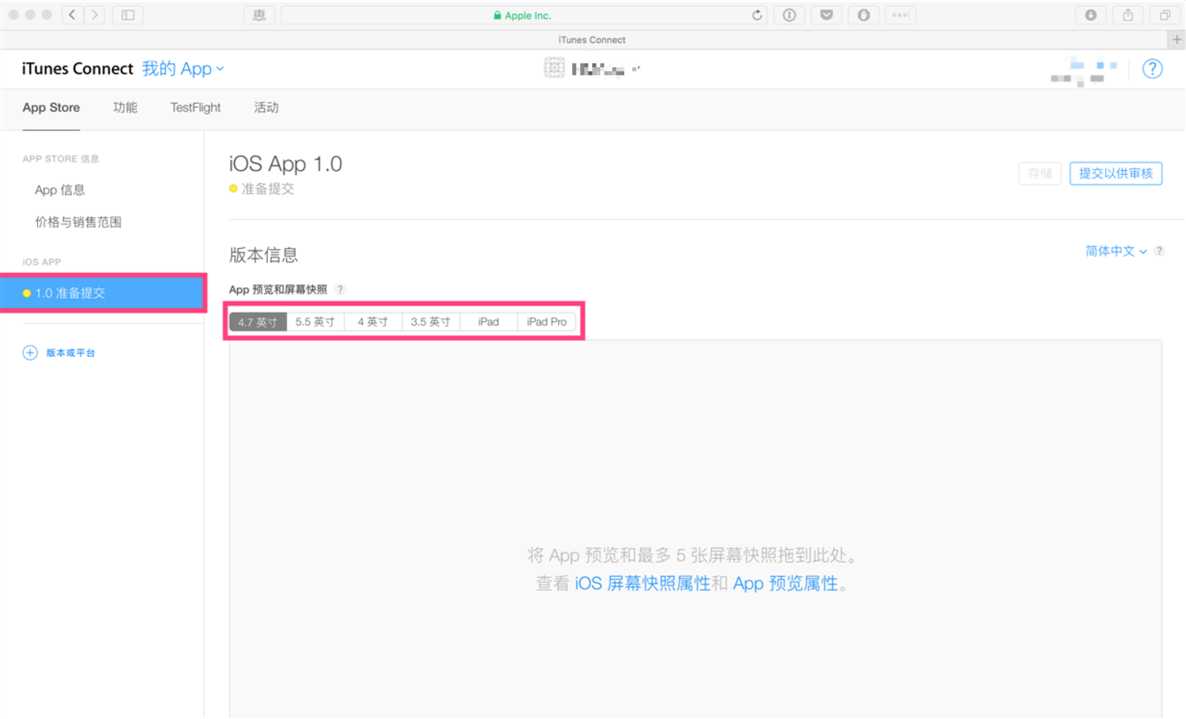Open help icon beside 简体中文
1186x719 pixels.
pos(1159,251)
